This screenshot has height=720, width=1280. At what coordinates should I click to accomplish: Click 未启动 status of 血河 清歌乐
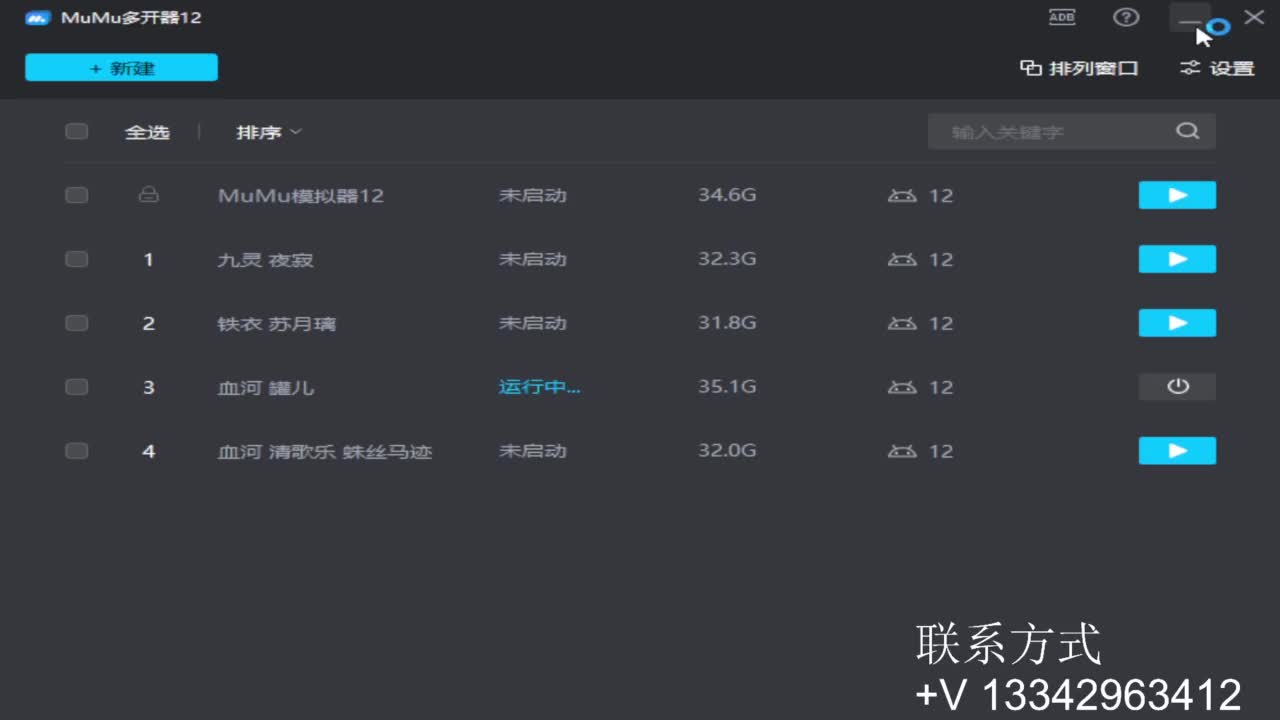point(533,451)
